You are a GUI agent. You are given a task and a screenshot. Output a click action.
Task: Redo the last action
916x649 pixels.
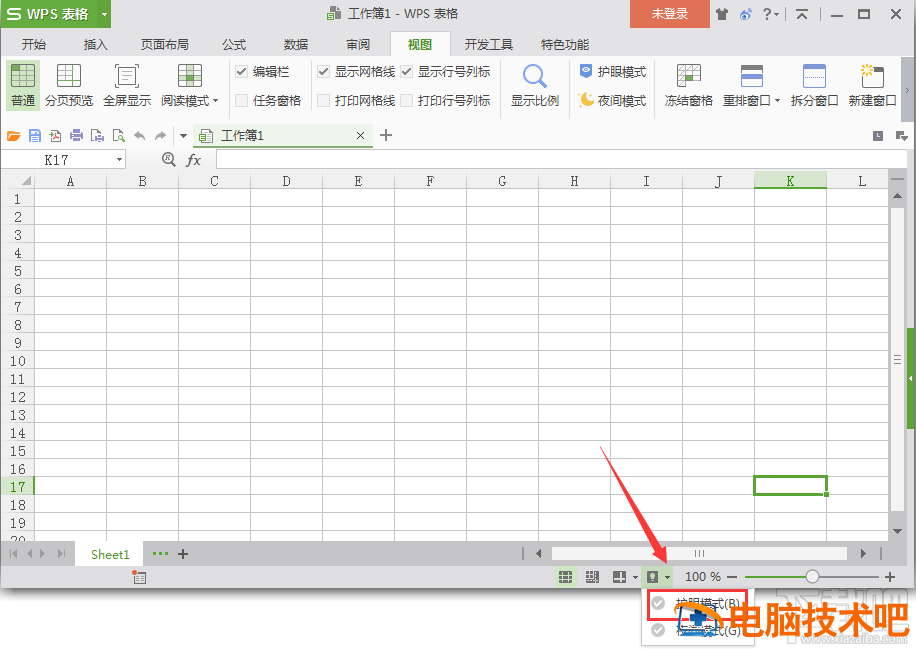point(160,136)
